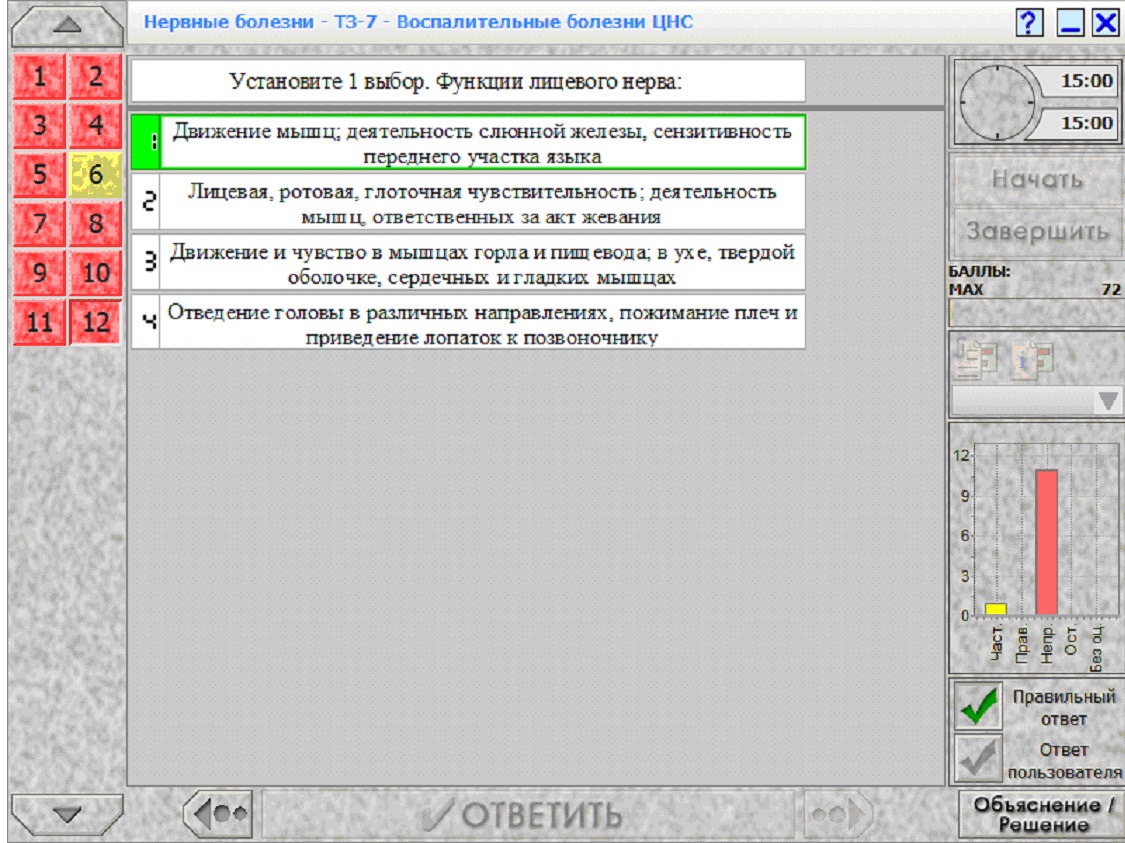Click the red incorrect-answers bar in chart

pos(1046,542)
